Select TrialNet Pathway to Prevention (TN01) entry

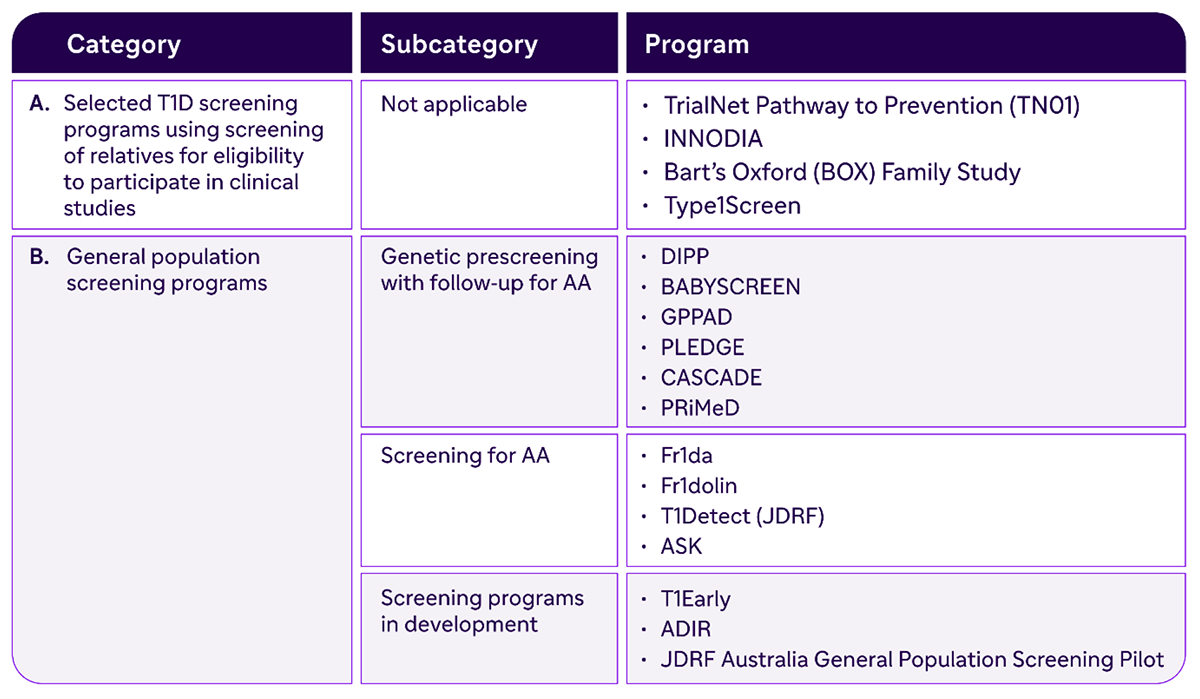point(871,106)
